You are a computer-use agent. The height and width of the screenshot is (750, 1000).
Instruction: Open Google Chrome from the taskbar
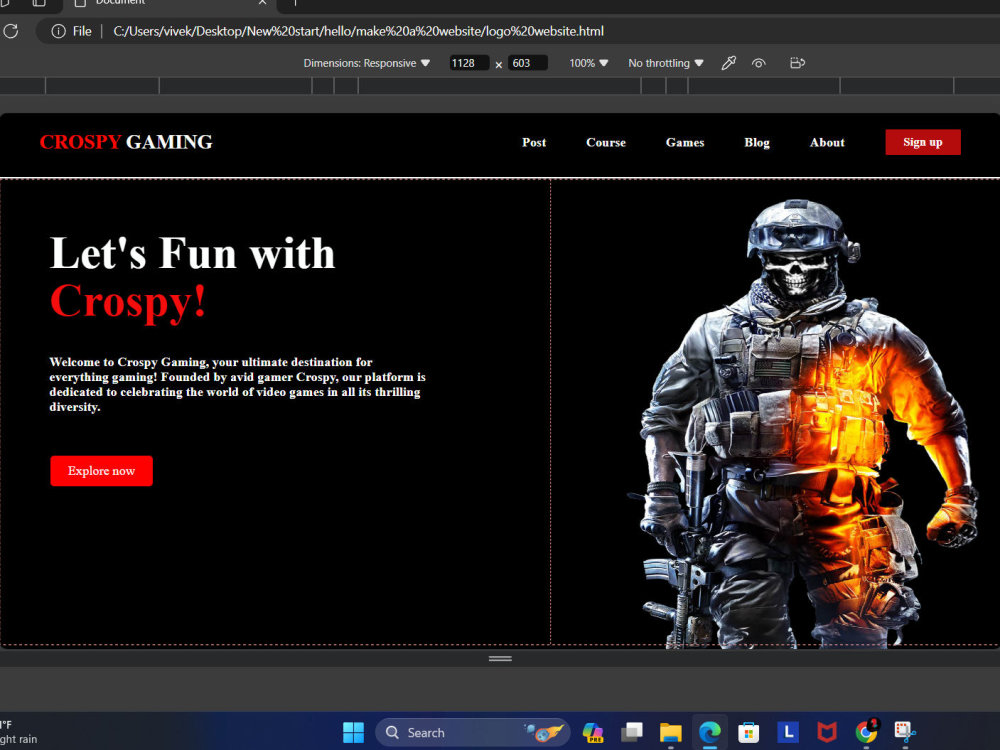point(866,732)
